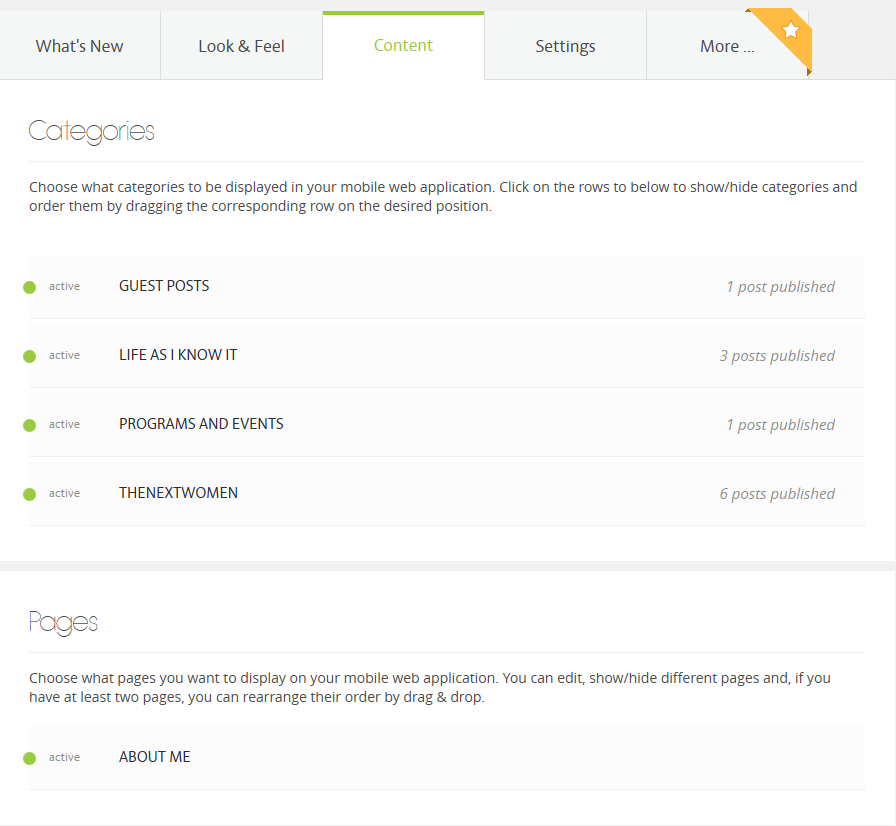Click the LIFE AS I KNOW IT category
The image size is (896, 826).
point(178,355)
